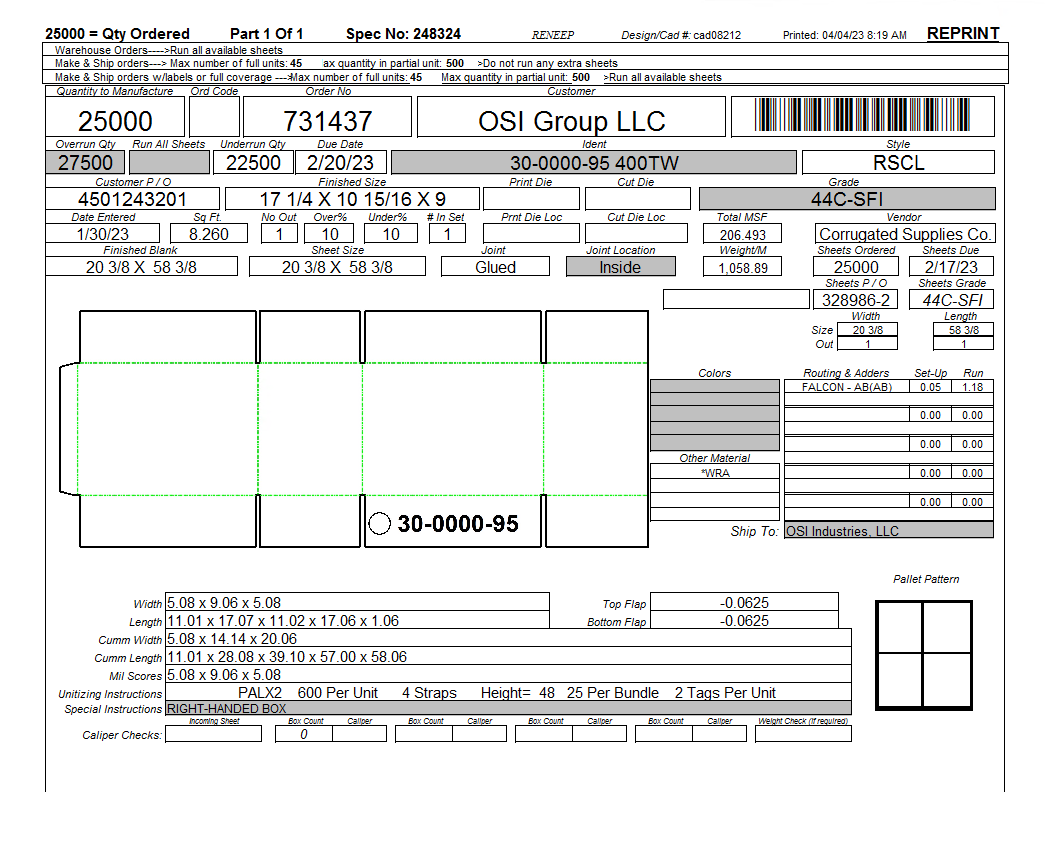Click the Mil Scores row 5.08 x 9.06 x 5.08
Viewport: 1060px width, 854px height.
(508, 675)
